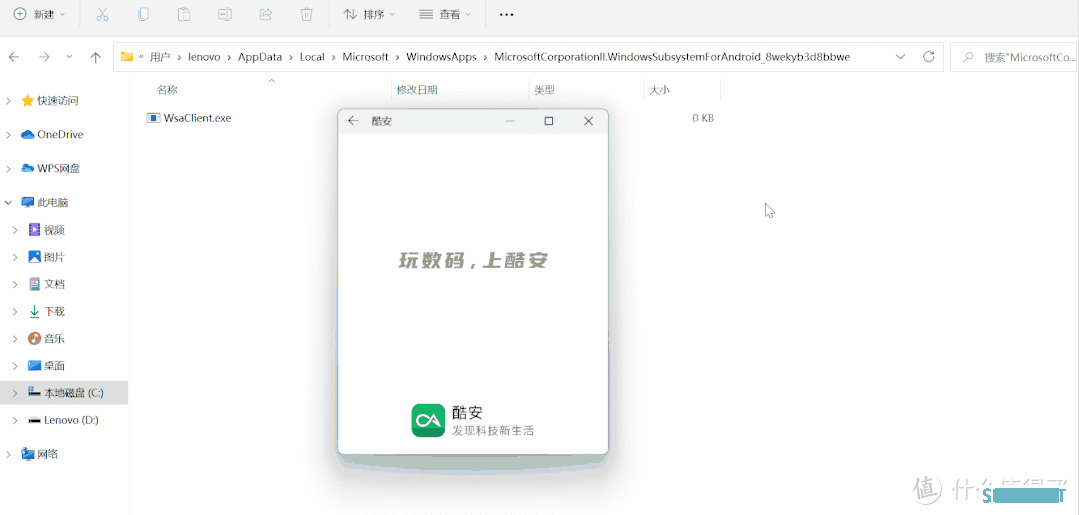Click back arrow in 酷安 window
1079x515 pixels.
[353, 121]
